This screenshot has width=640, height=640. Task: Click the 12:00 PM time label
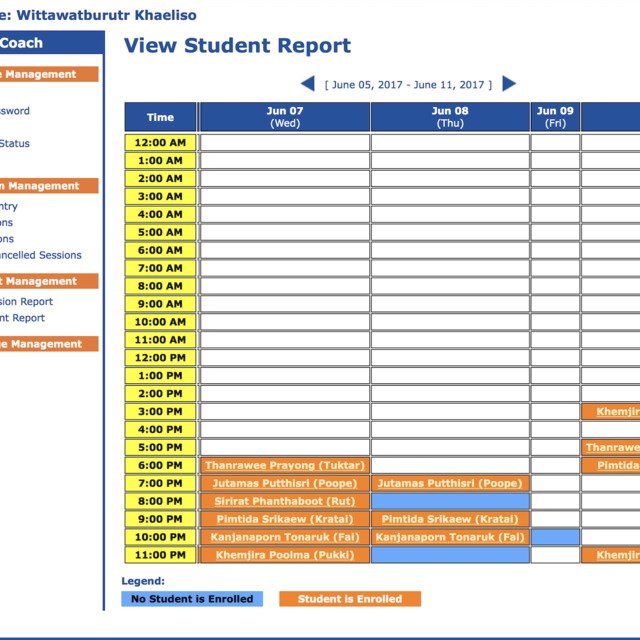tap(160, 358)
